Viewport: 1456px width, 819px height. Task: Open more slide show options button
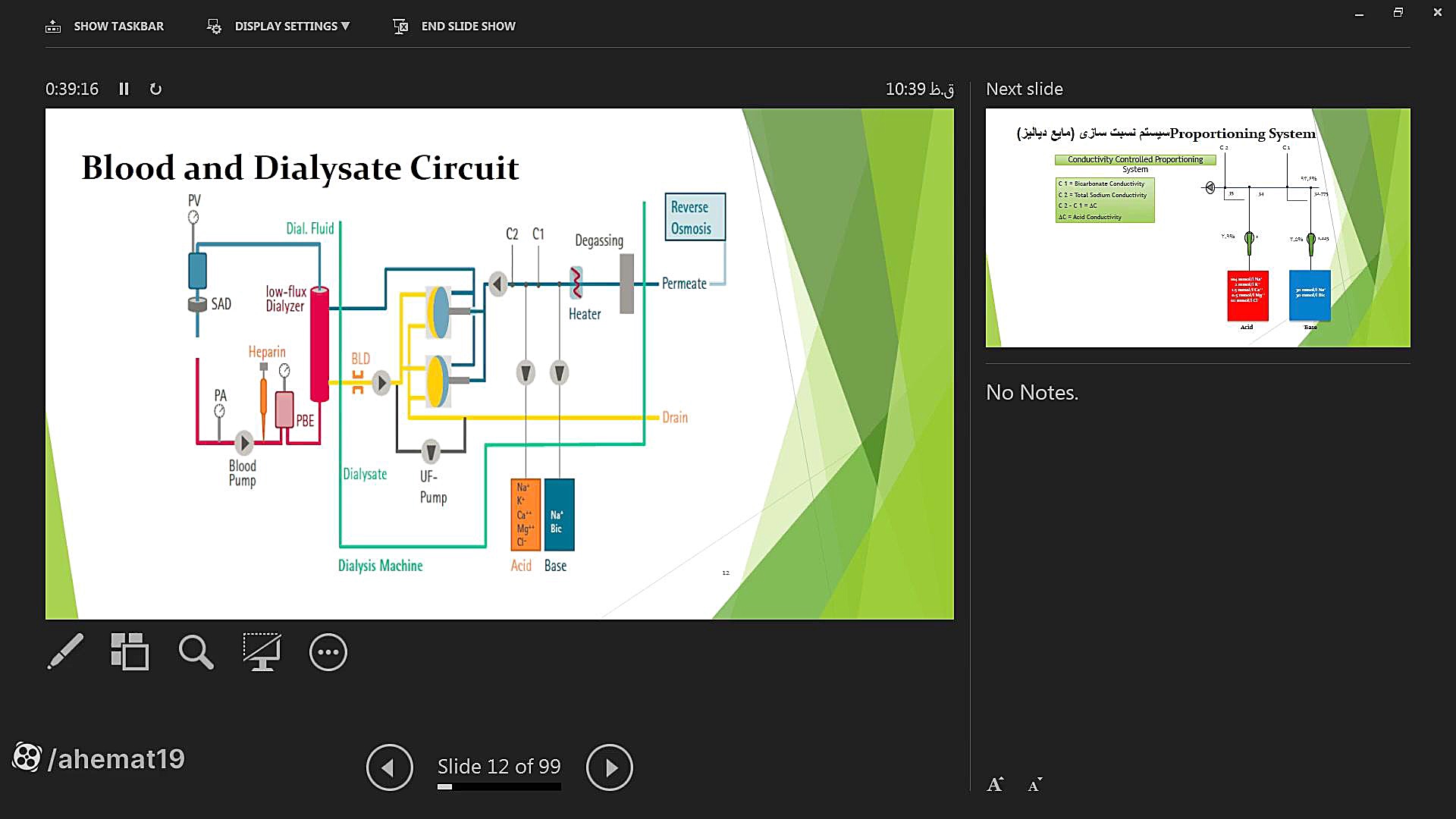tap(328, 652)
